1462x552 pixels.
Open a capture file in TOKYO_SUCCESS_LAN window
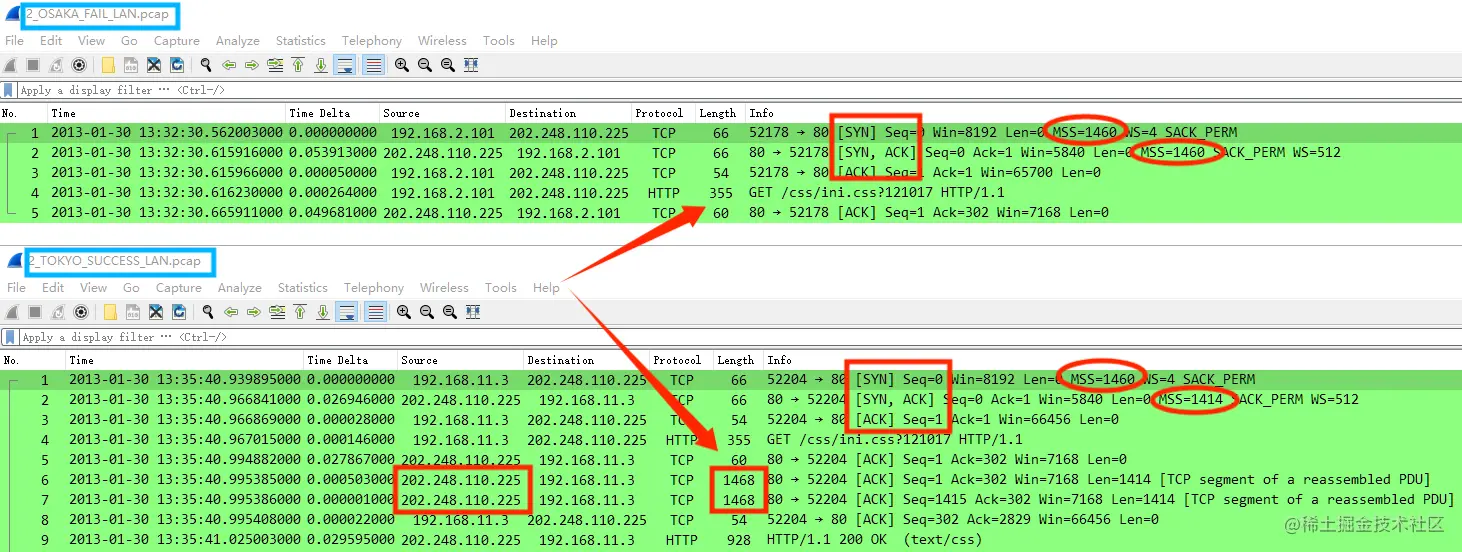pos(110,312)
